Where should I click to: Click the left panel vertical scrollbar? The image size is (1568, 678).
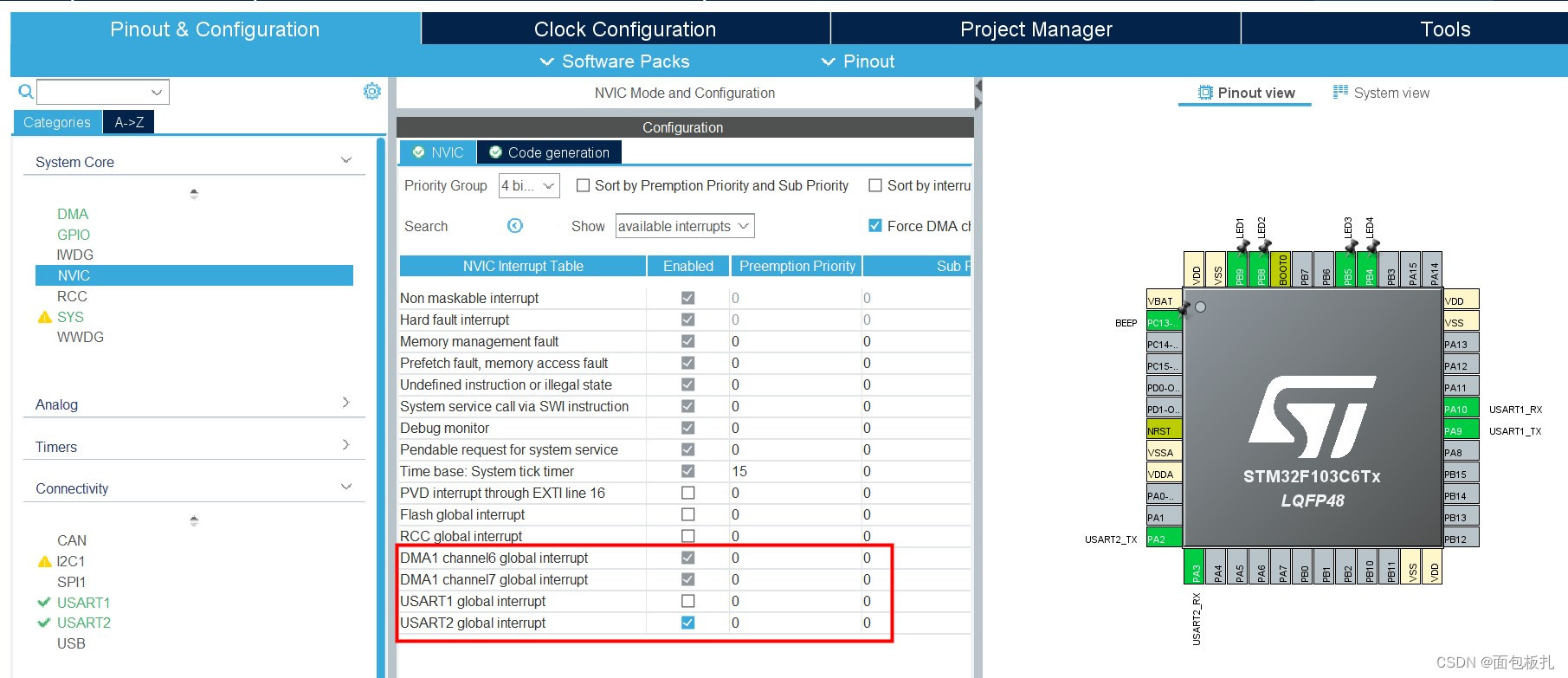381,407
